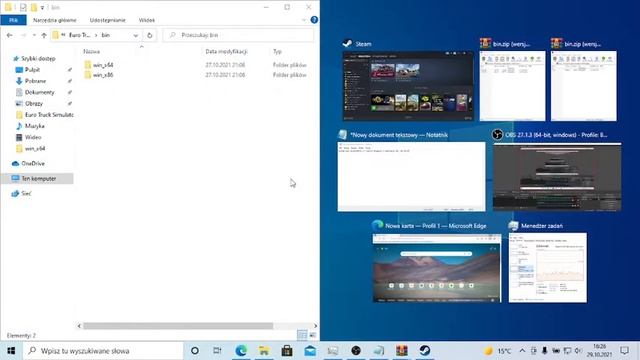Open Task View on taskbar
The height and width of the screenshot is (360, 640).
(217, 351)
